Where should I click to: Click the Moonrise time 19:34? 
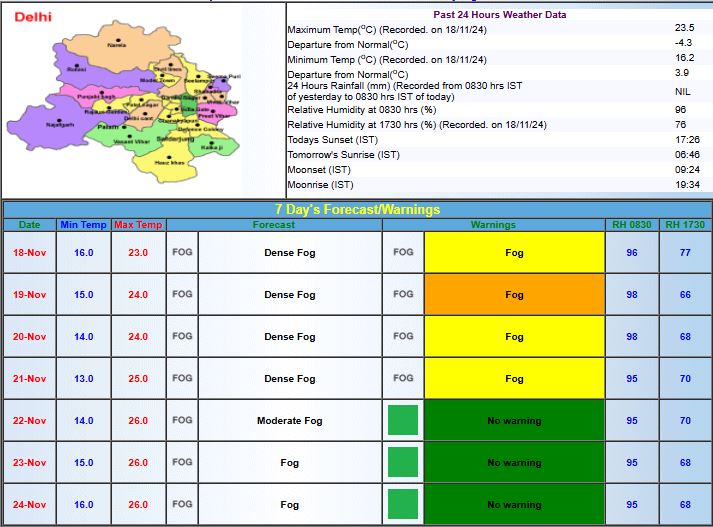click(x=687, y=185)
